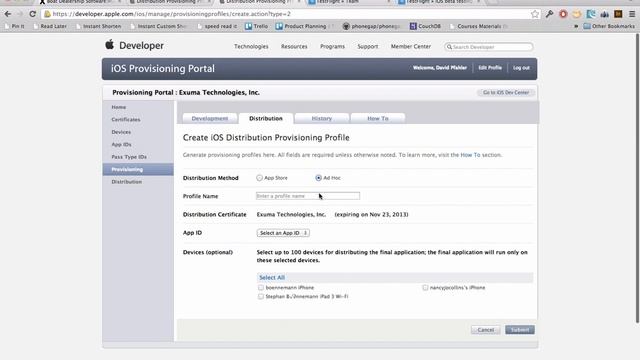
Task: Open the dark blue droplets extension icon
Action: pyautogui.click(x=604, y=14)
